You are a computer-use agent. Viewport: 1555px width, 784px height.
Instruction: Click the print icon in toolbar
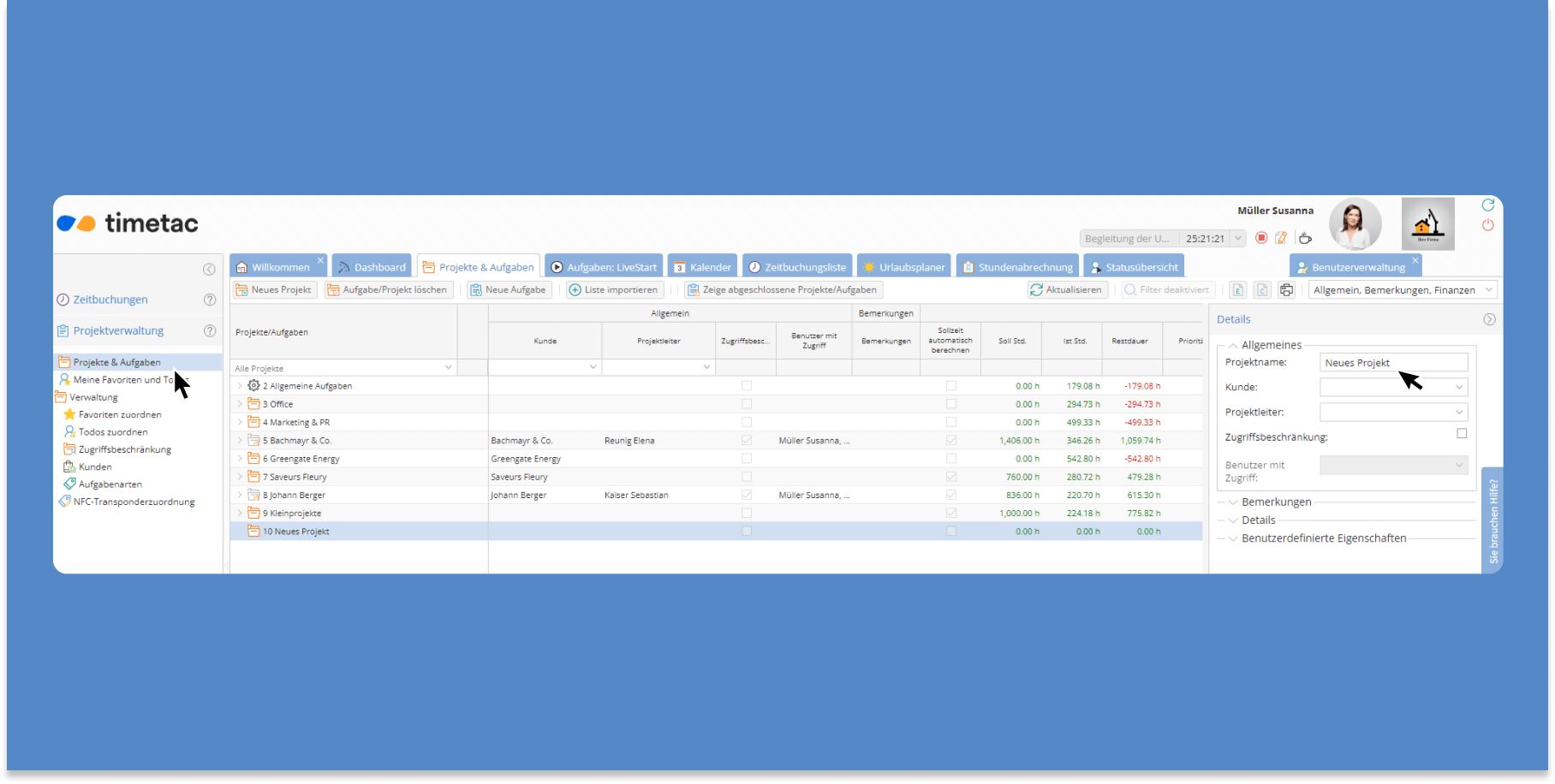click(1286, 290)
